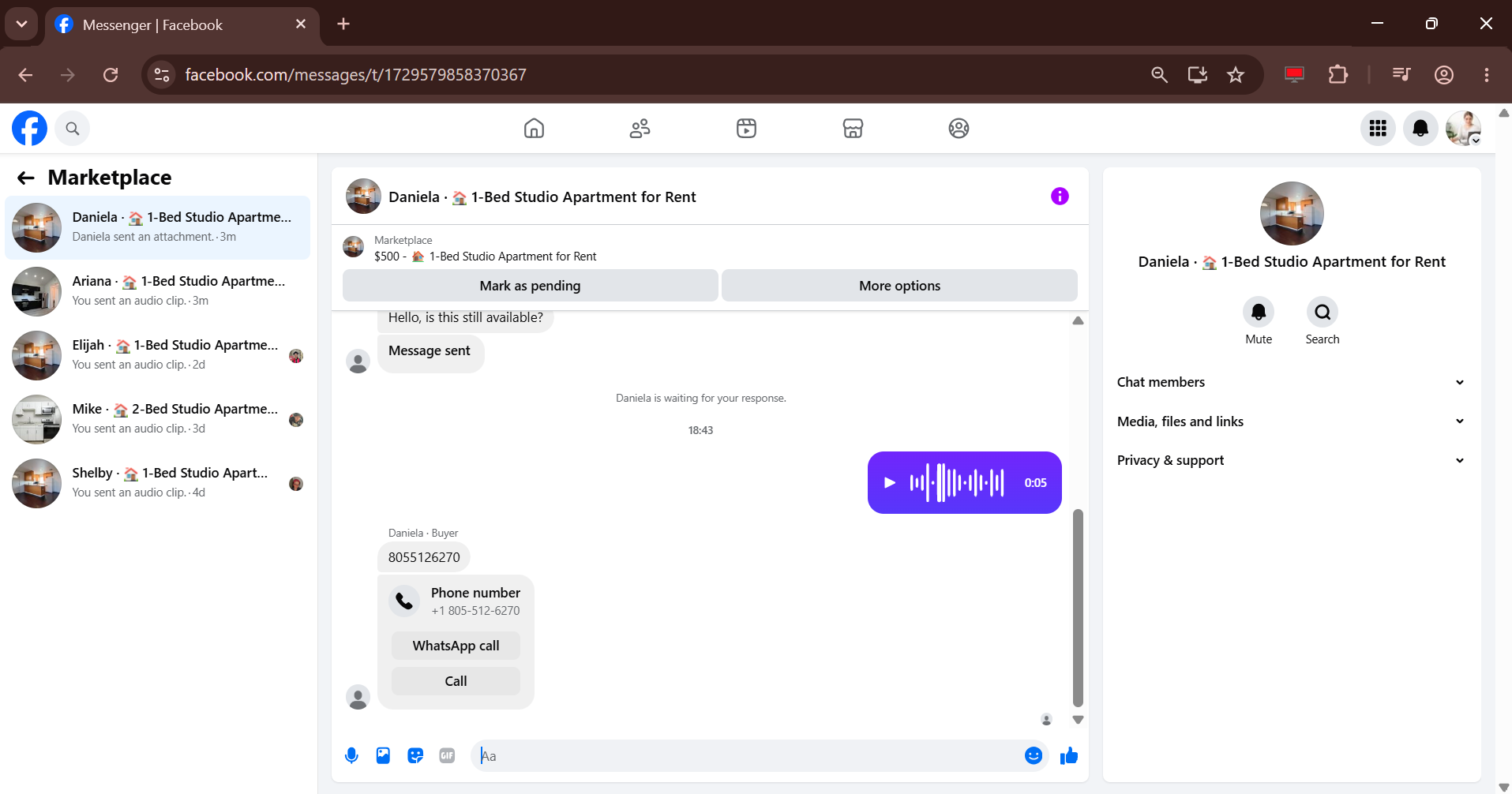Open a new browser tab

(343, 24)
